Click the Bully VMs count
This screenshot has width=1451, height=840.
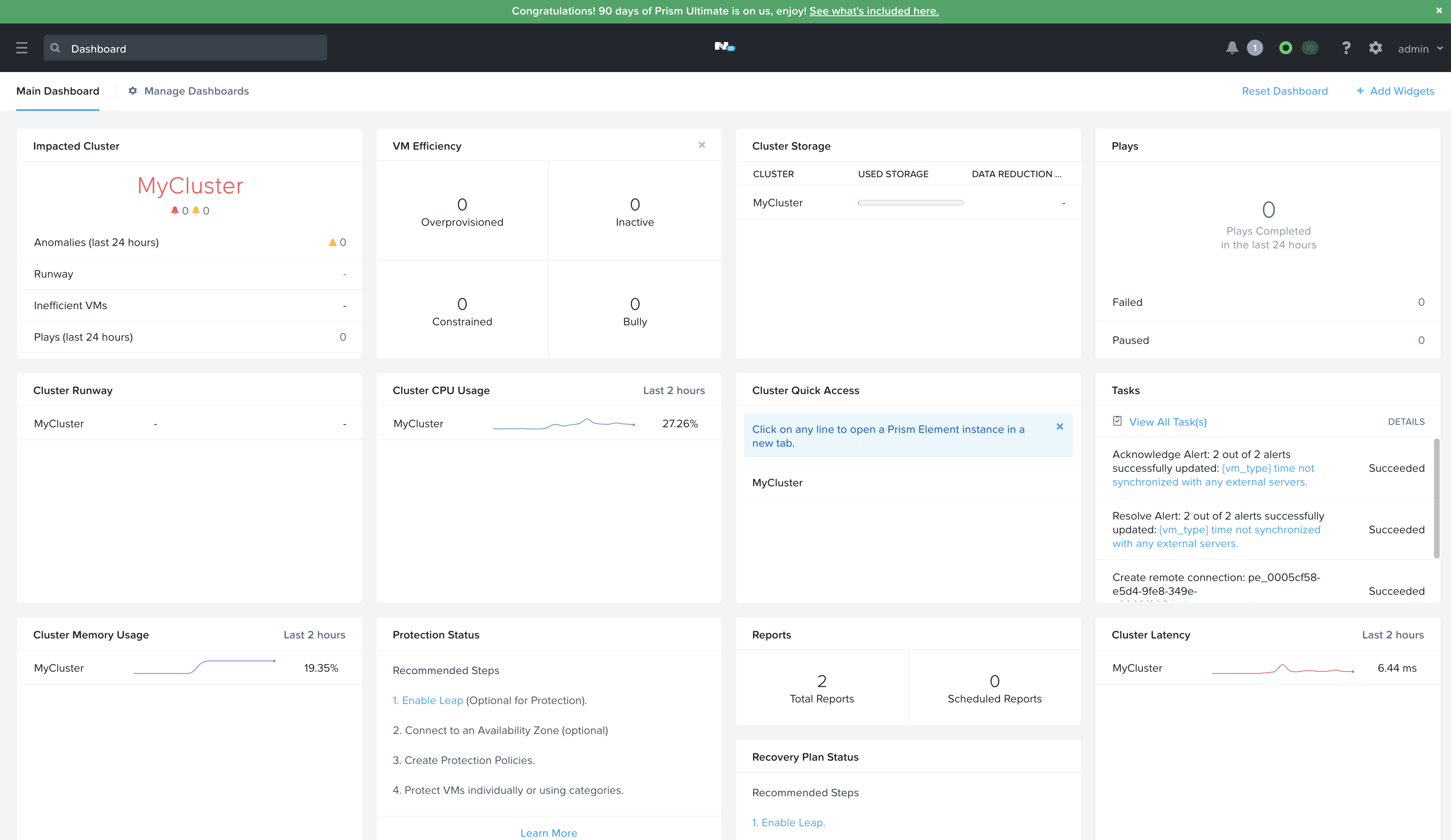point(635,304)
